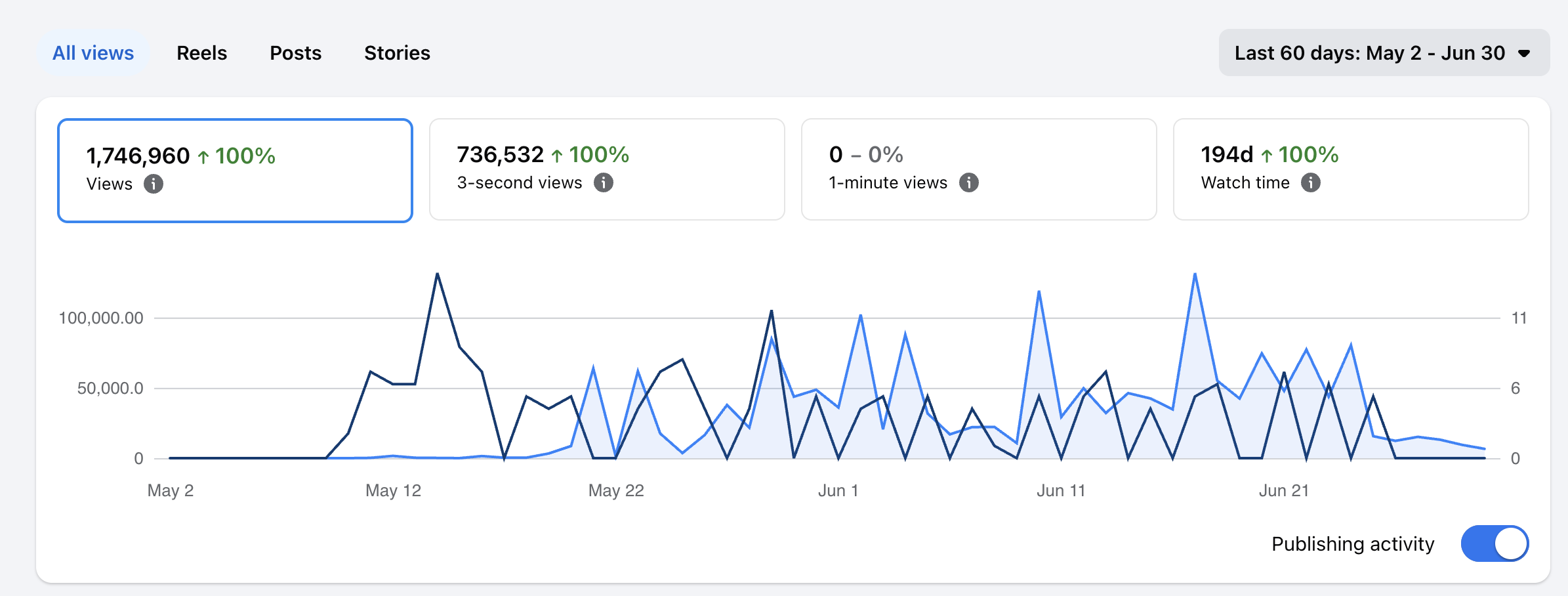1568x596 pixels.
Task: Switch to the Posts tab
Action: (295, 53)
